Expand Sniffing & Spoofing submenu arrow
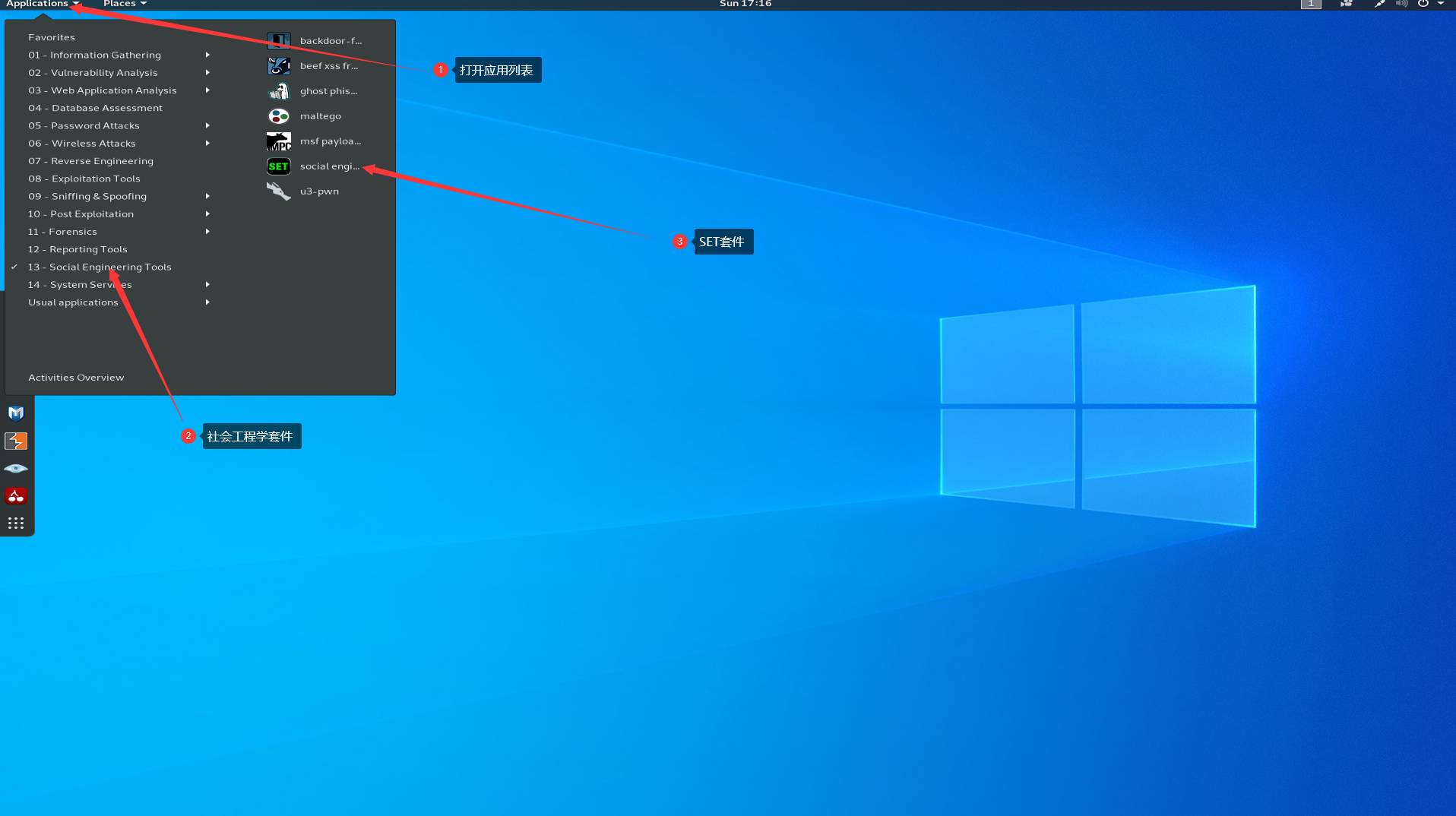1456x816 pixels. point(207,196)
